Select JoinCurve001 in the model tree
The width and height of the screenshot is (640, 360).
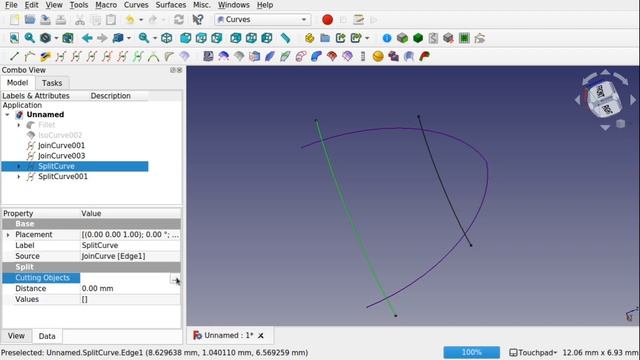click(61, 146)
